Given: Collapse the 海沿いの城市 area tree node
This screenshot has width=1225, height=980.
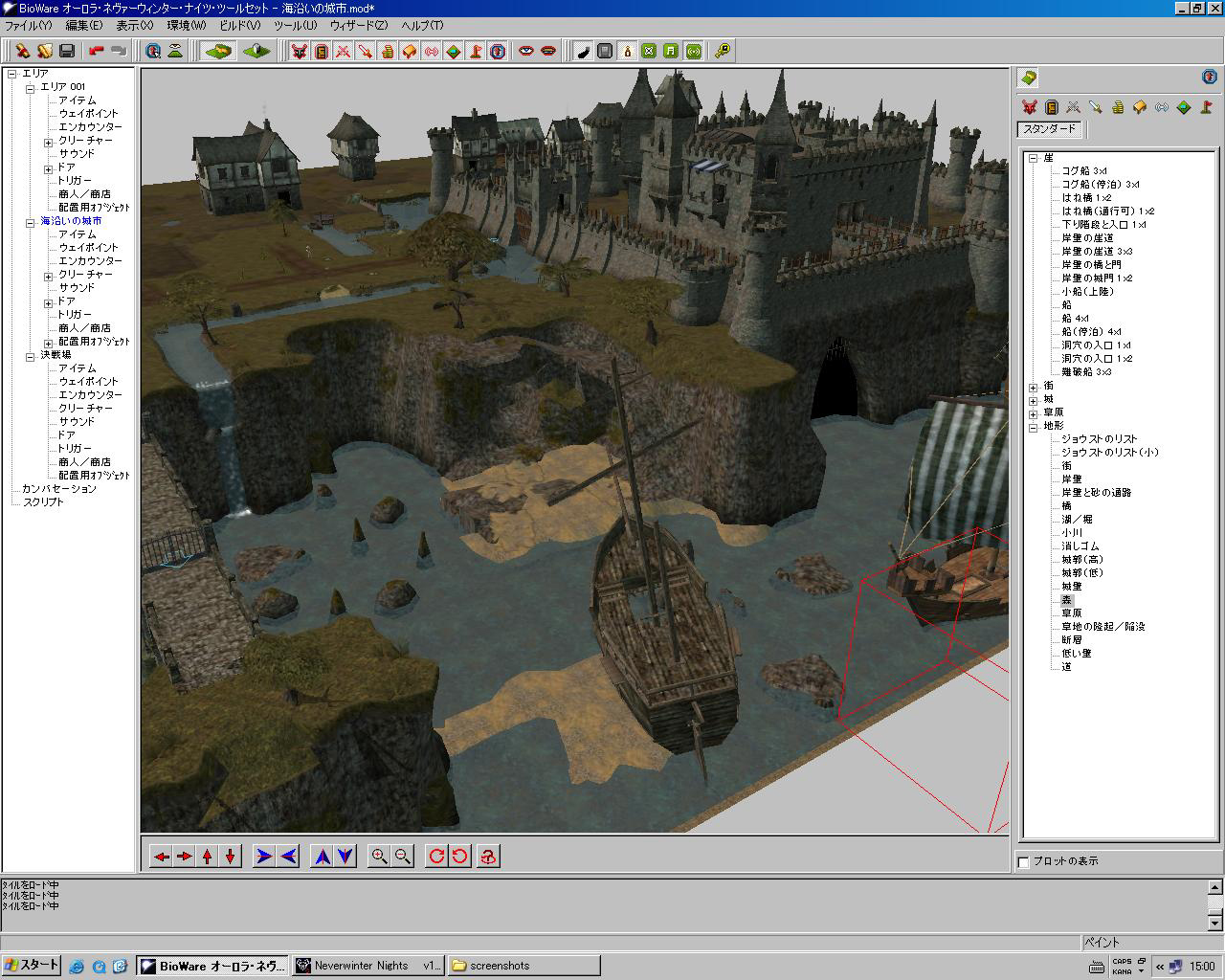Looking at the screenshot, I should (x=30, y=221).
